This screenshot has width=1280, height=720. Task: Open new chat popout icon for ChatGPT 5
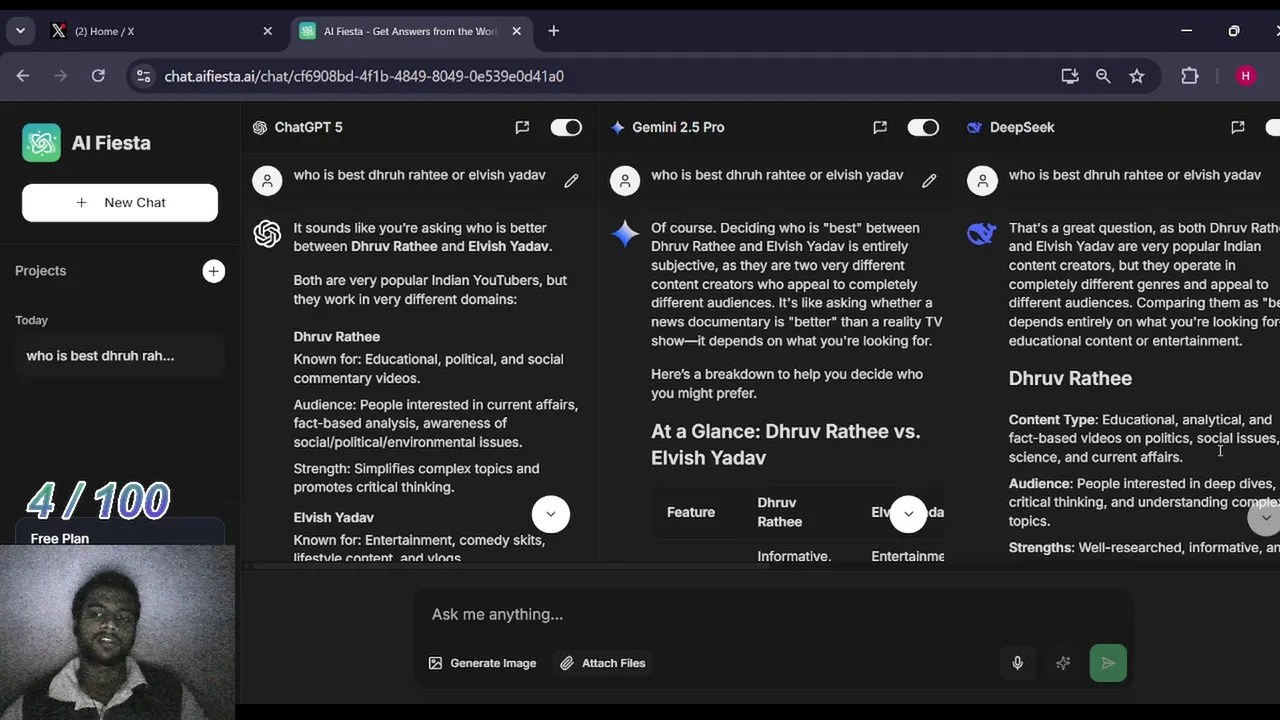click(x=522, y=127)
